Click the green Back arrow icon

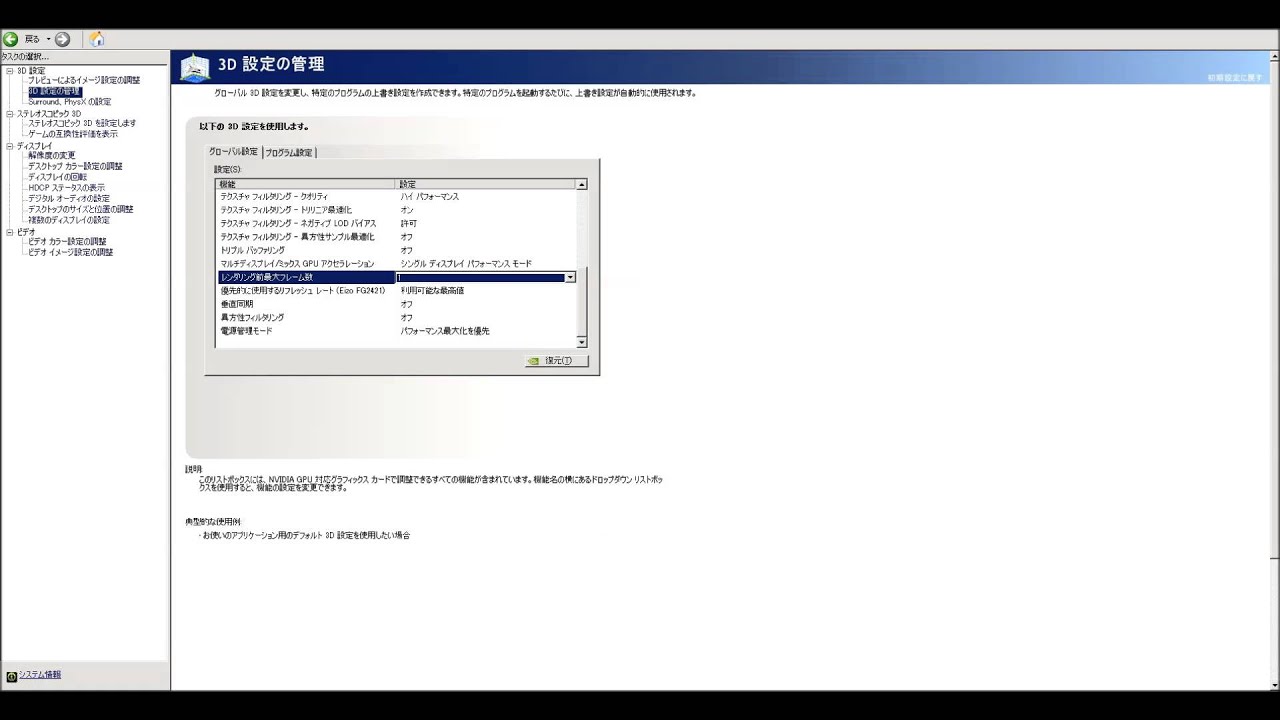10,39
